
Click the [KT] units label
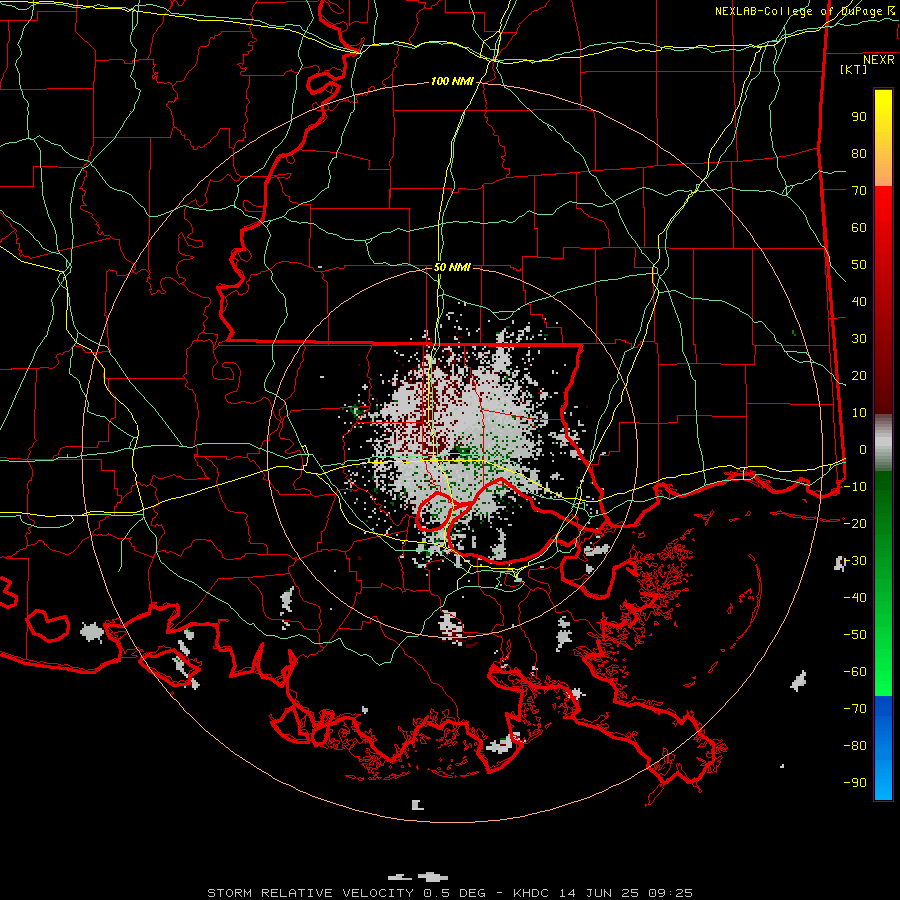pyautogui.click(x=854, y=69)
